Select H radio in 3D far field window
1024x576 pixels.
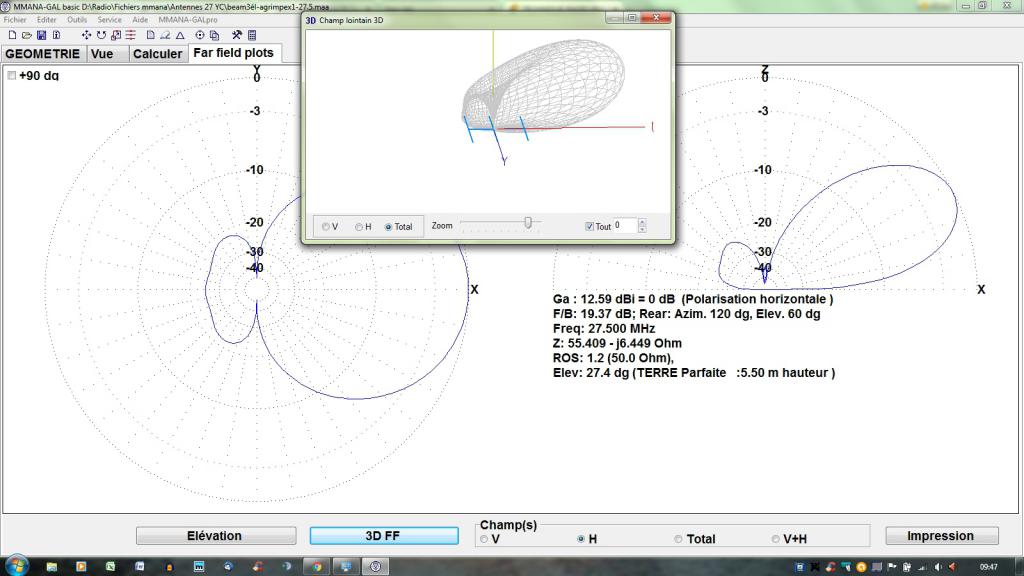point(359,227)
